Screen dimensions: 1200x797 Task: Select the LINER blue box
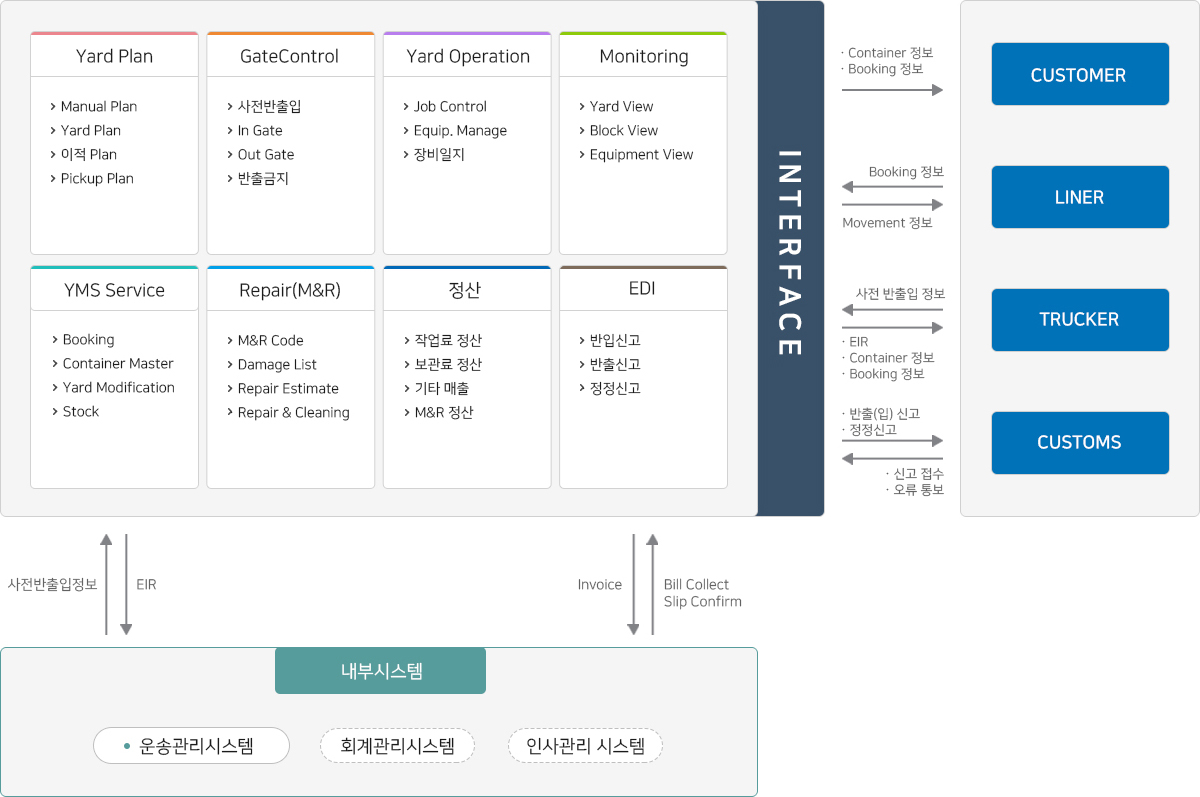coord(1079,197)
